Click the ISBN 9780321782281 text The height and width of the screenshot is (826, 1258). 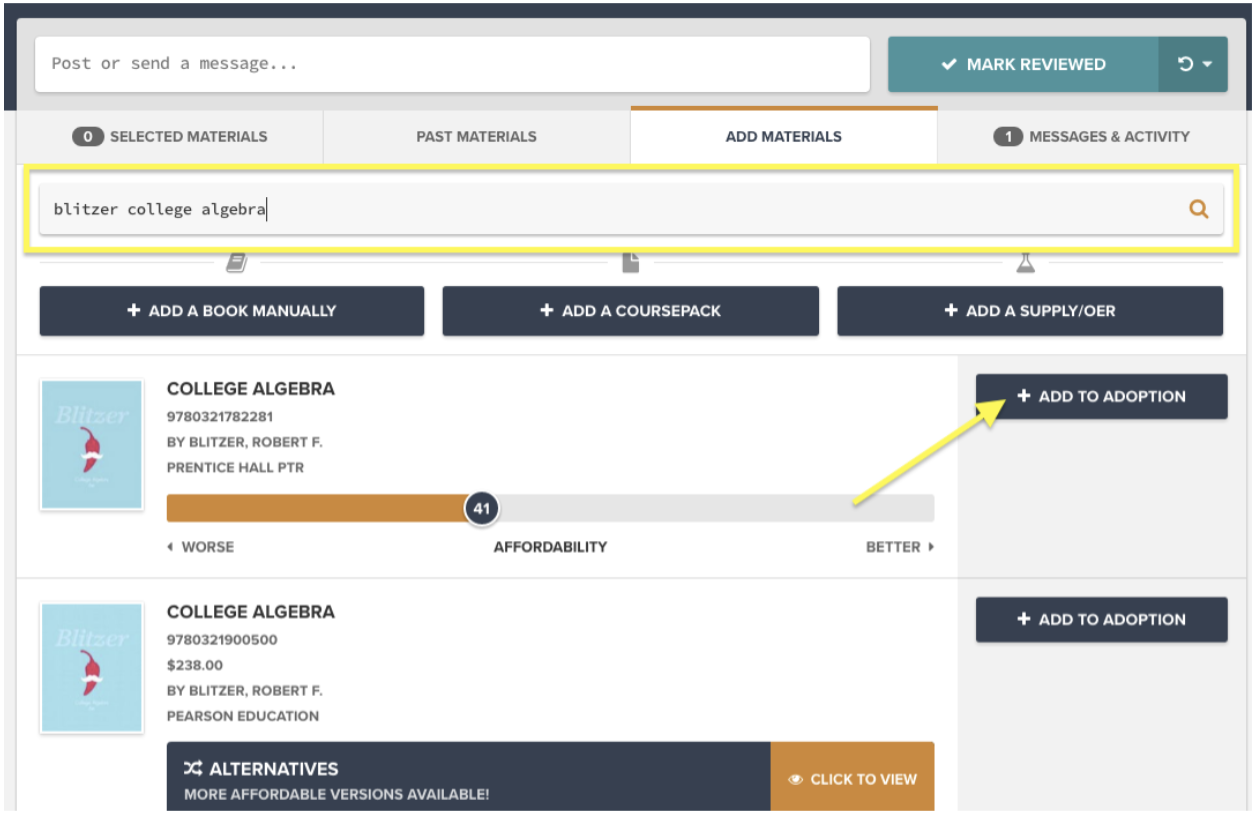[220, 417]
